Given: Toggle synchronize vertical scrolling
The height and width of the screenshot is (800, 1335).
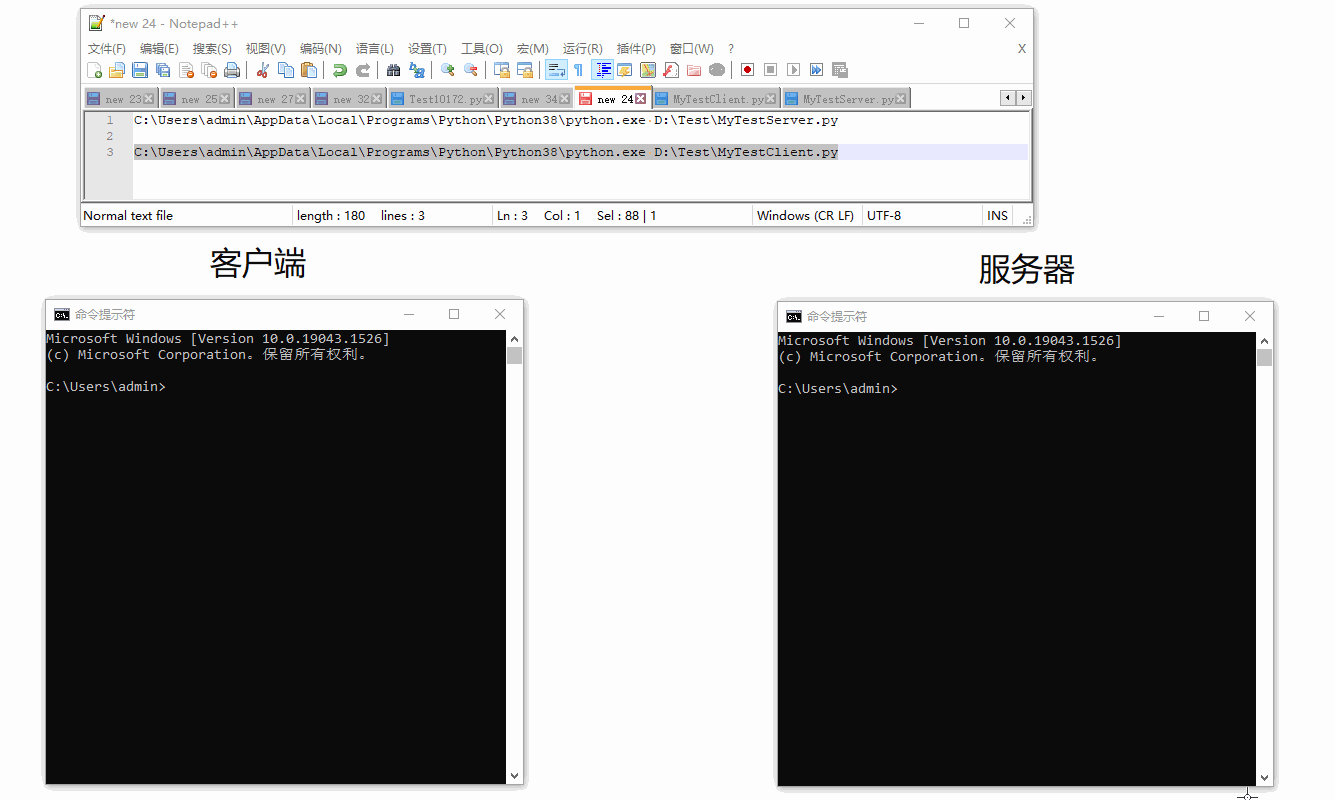Looking at the screenshot, I should 500,69.
